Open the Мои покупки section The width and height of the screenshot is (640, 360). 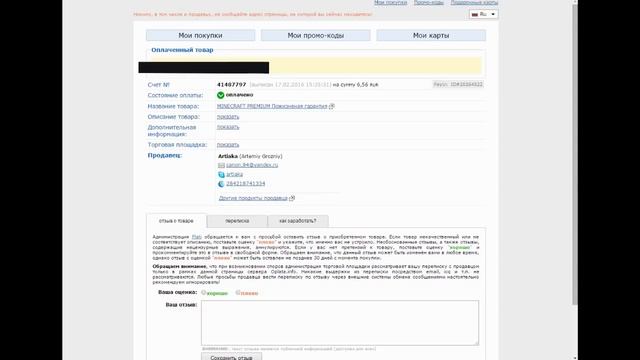click(200, 36)
